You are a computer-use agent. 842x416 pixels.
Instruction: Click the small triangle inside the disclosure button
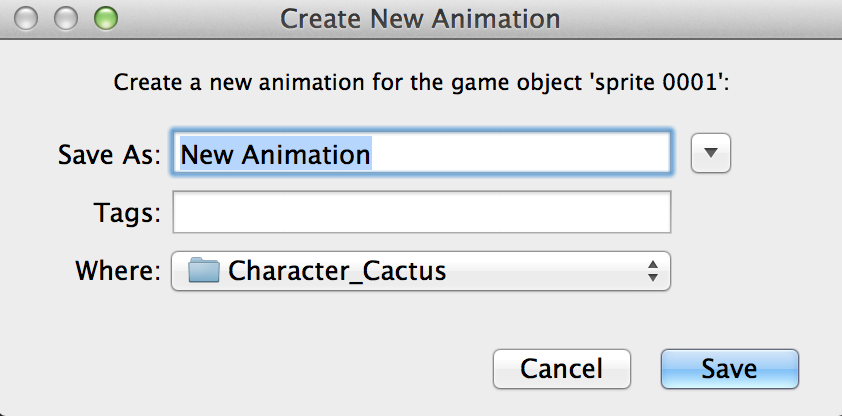[x=710, y=153]
